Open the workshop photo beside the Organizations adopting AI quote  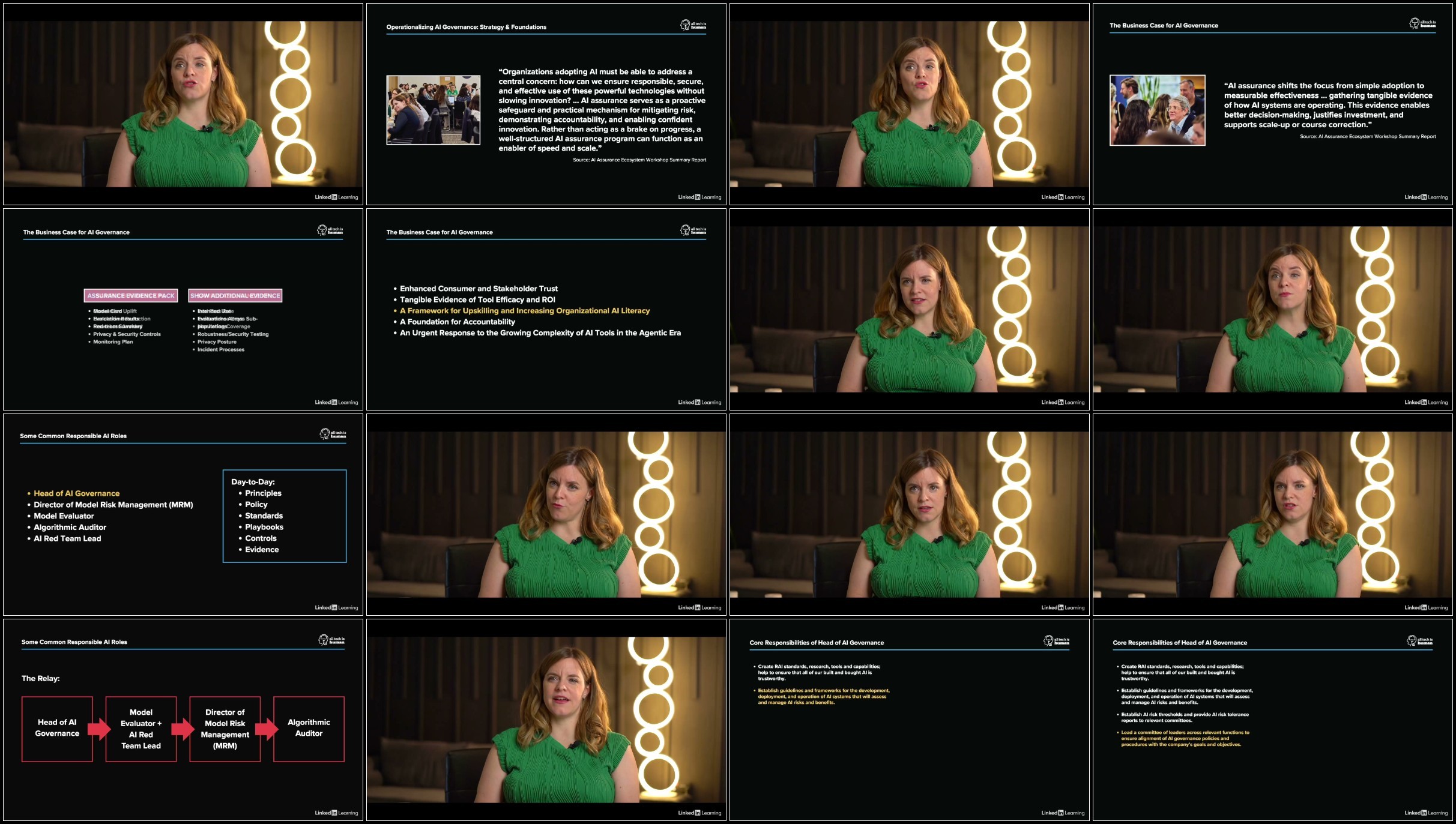click(433, 110)
